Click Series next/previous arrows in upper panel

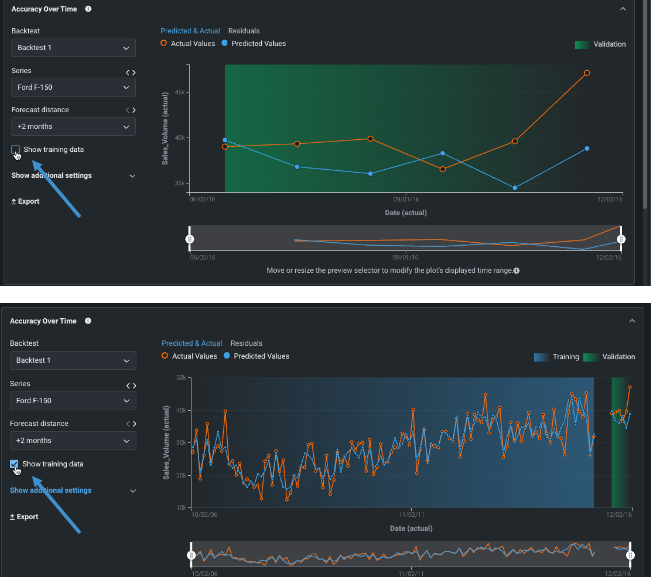[x=130, y=72]
